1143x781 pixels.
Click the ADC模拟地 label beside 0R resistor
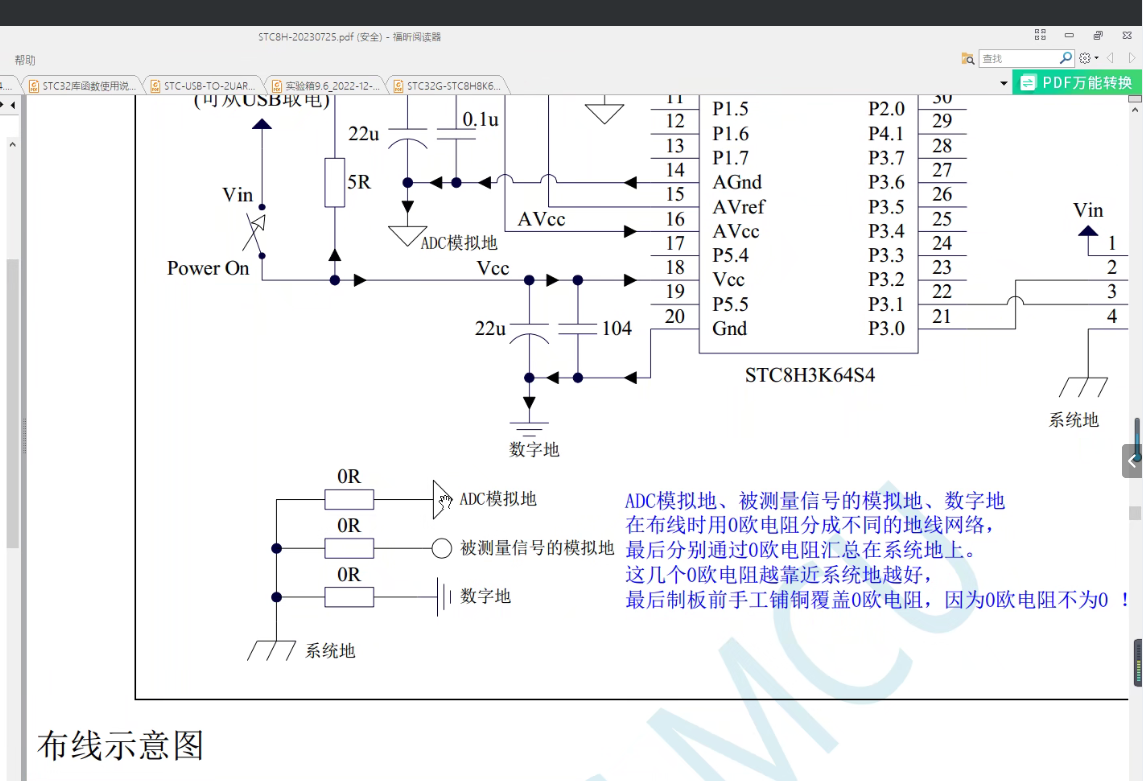tap(498, 499)
